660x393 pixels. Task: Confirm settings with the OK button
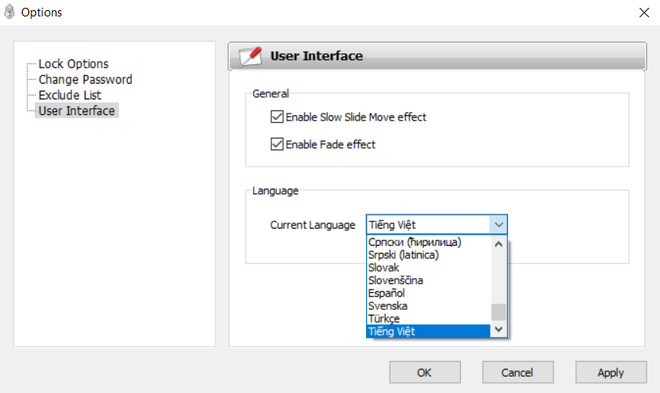424,372
